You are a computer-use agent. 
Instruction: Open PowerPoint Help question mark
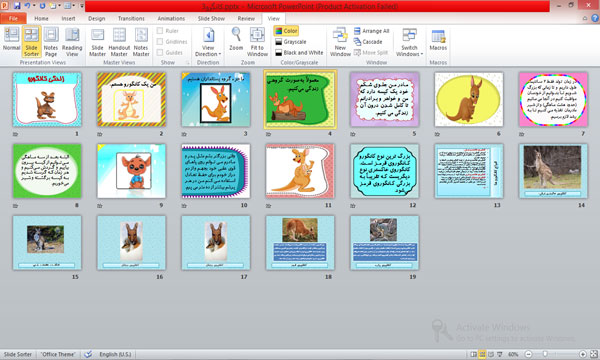click(x=595, y=18)
